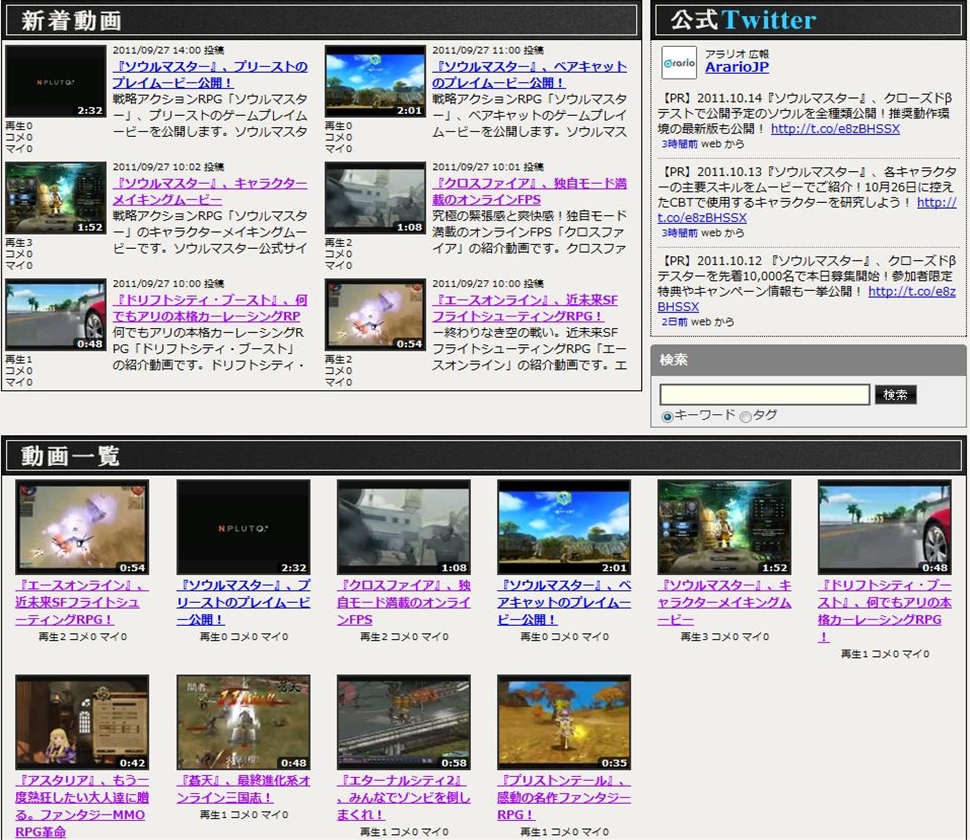
Task: Click the Arario logo icon in Twitter panel
Action: pos(679,62)
